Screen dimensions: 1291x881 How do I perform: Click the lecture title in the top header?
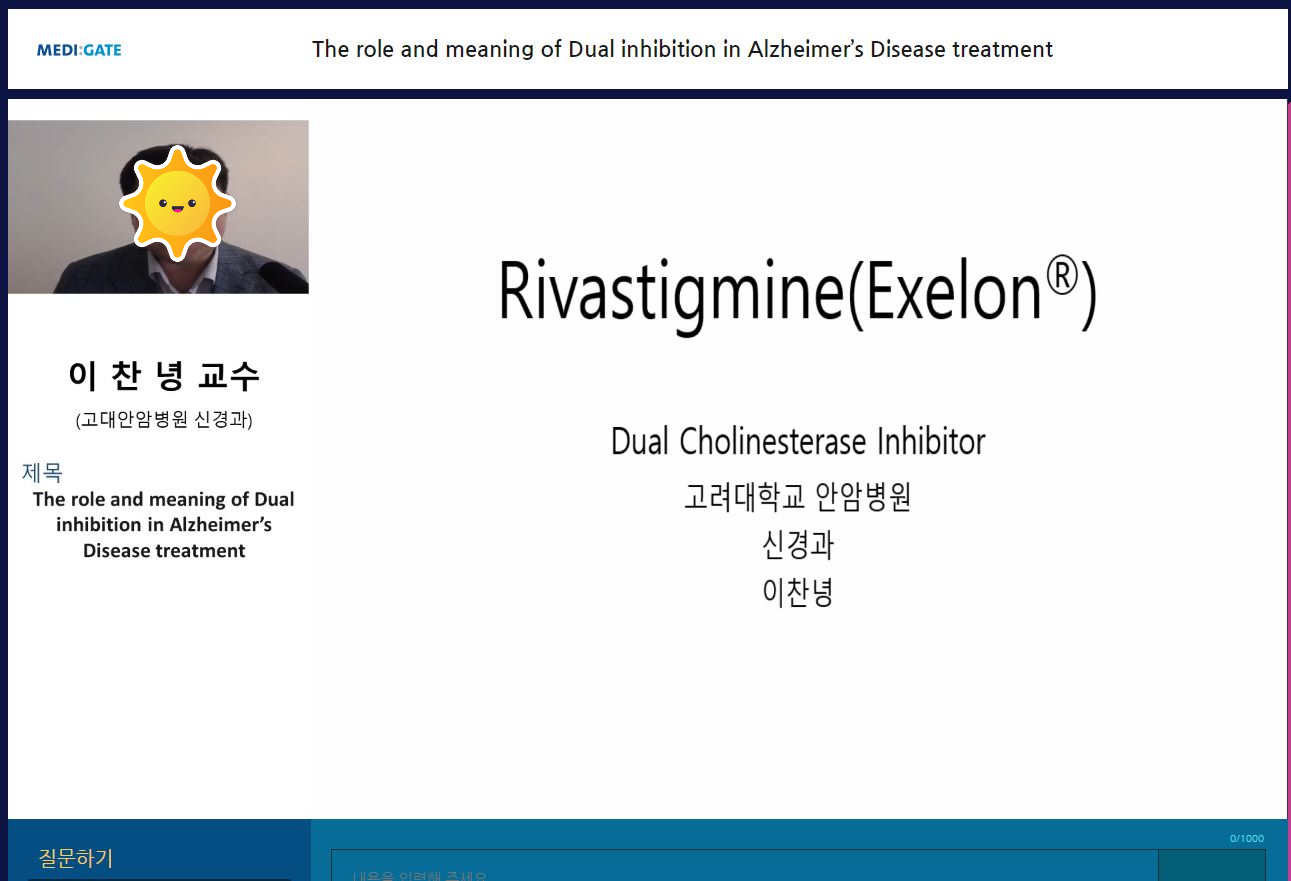click(x=682, y=49)
